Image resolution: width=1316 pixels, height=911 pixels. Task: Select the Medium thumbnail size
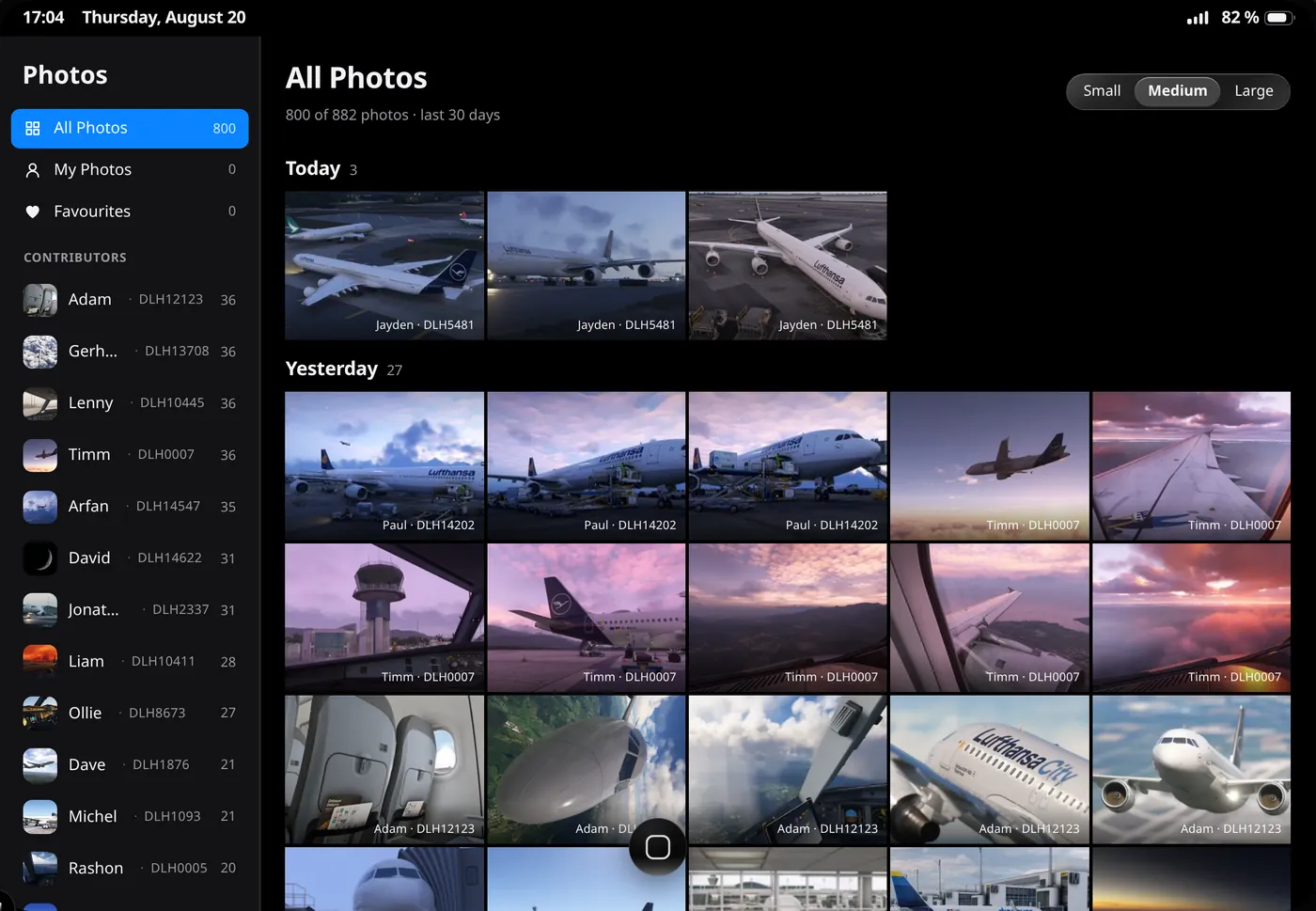click(x=1177, y=91)
